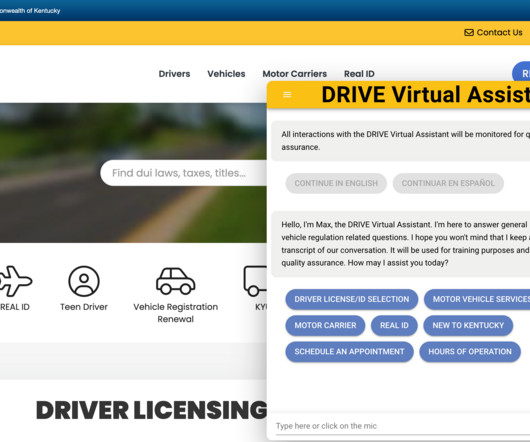The height and width of the screenshot is (442, 530).
Task: Click the chat message input field
Action: pos(402,426)
